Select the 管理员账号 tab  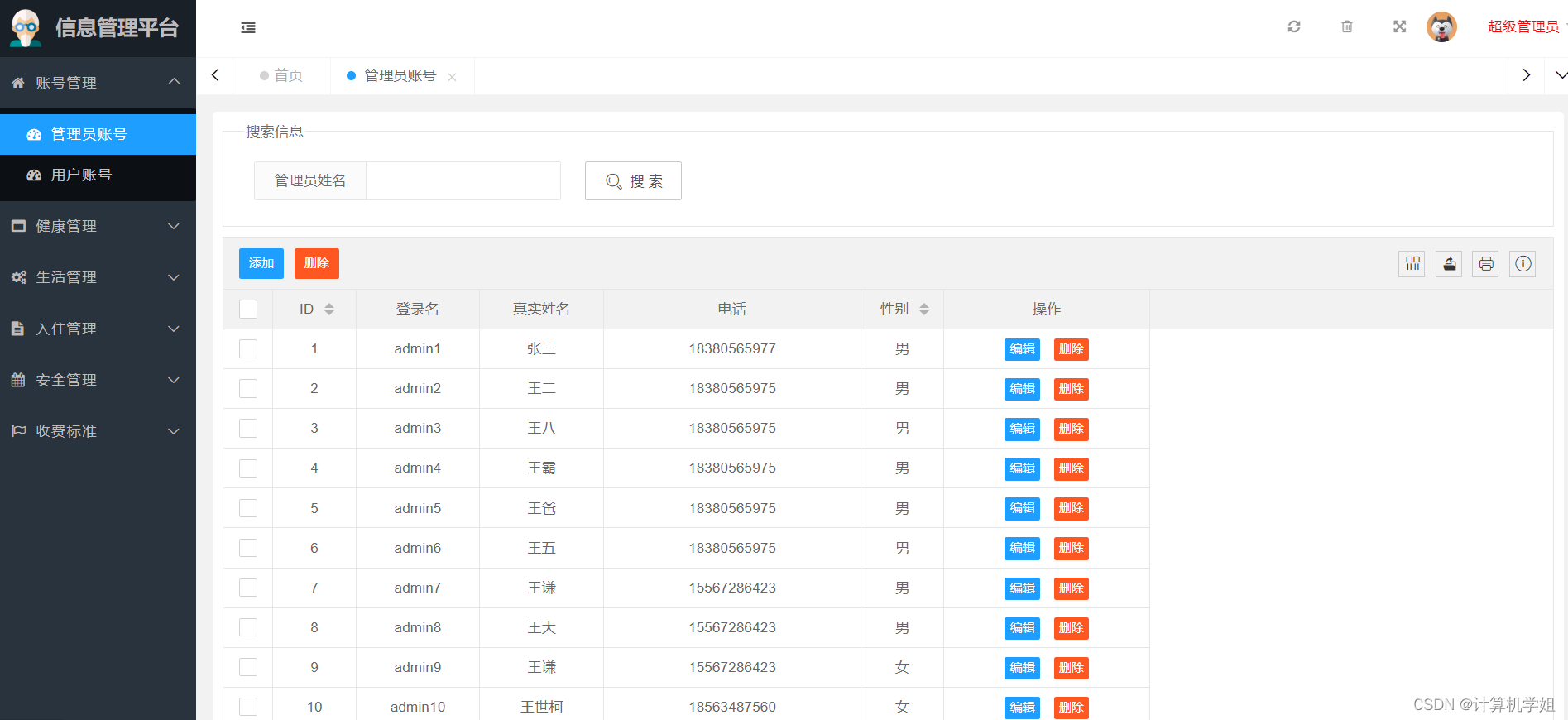pos(400,75)
